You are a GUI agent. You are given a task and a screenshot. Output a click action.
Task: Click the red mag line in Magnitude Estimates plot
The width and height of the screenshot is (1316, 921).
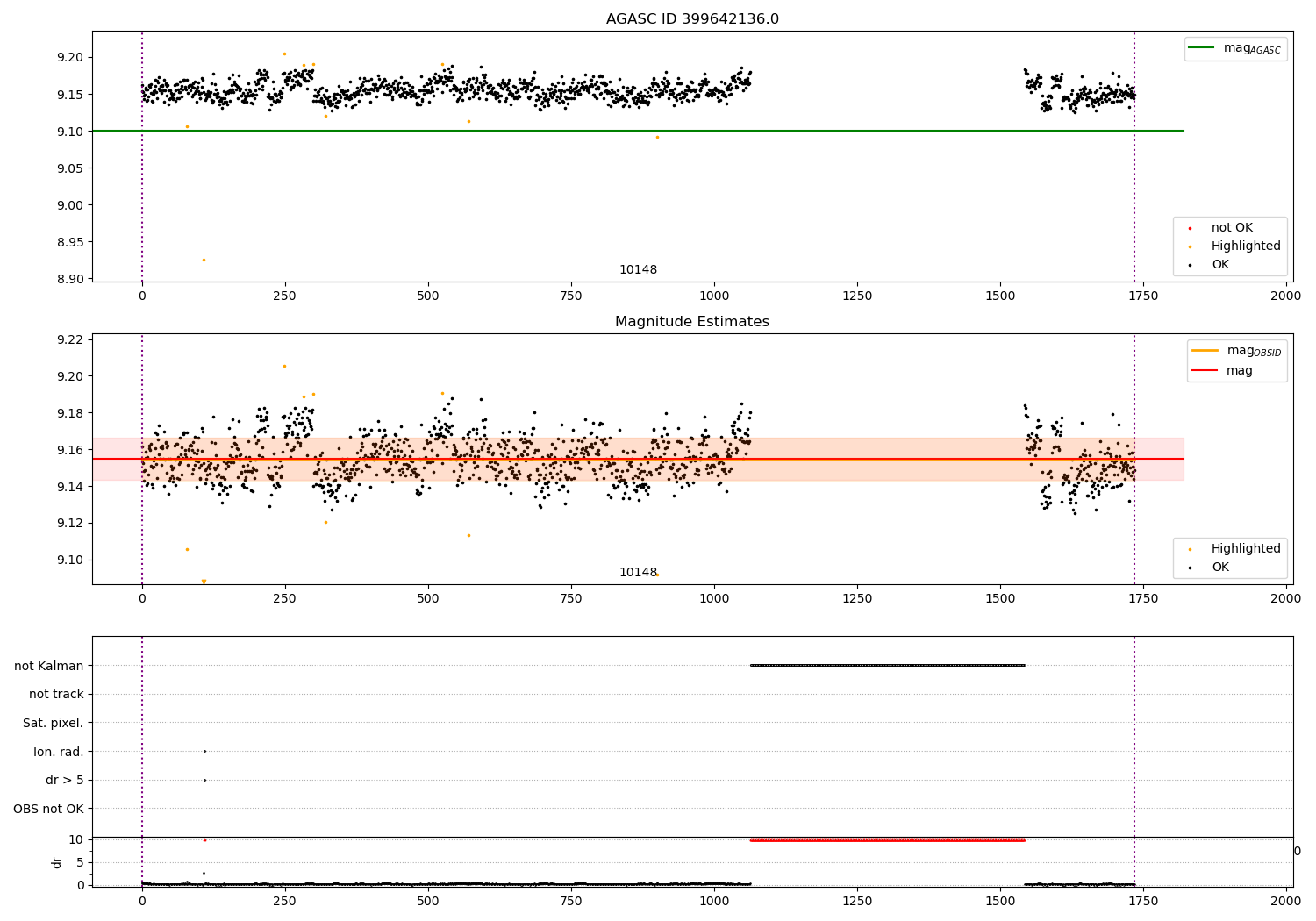(x=638, y=459)
